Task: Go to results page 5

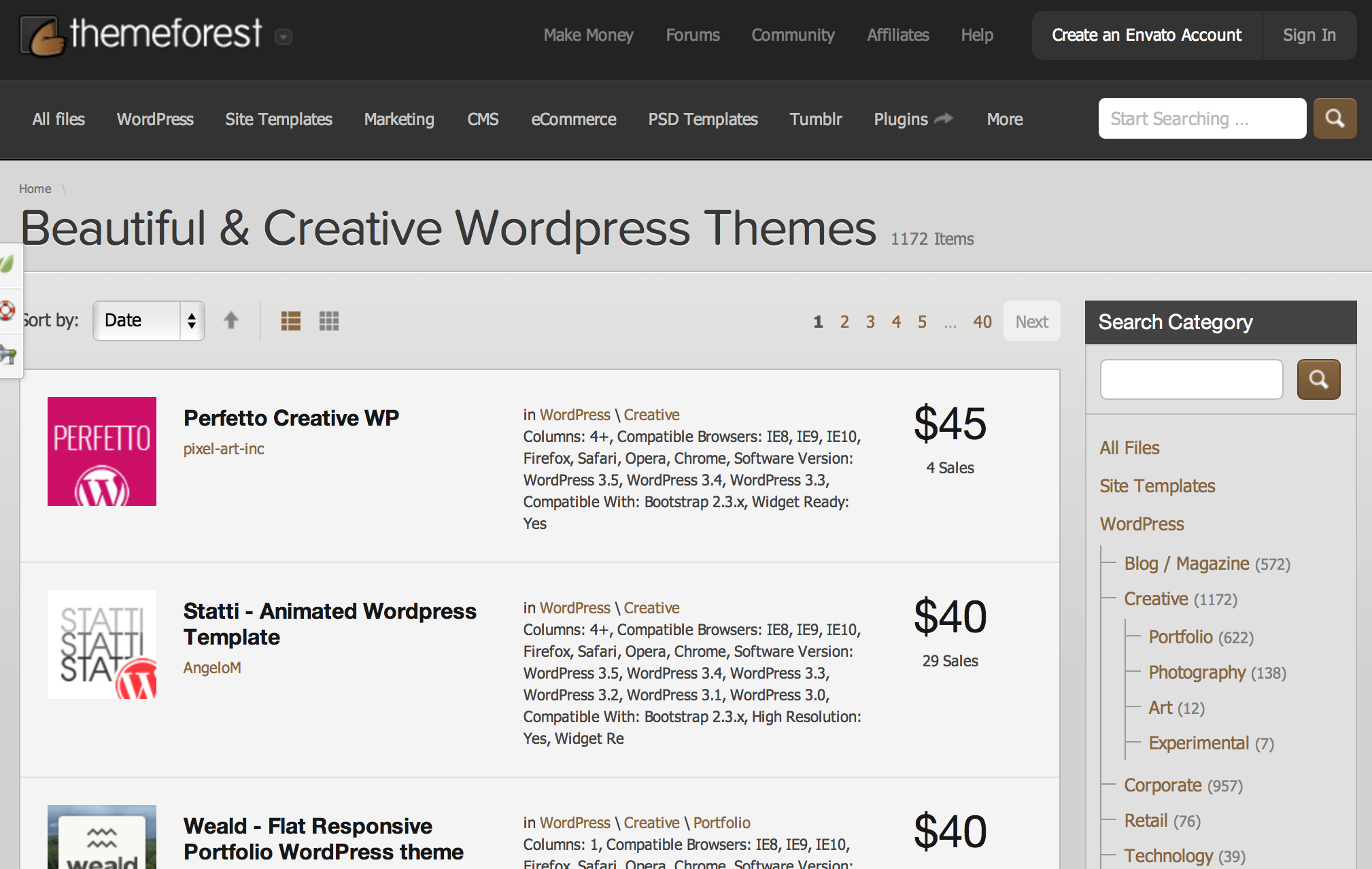Action: pyautogui.click(x=922, y=322)
